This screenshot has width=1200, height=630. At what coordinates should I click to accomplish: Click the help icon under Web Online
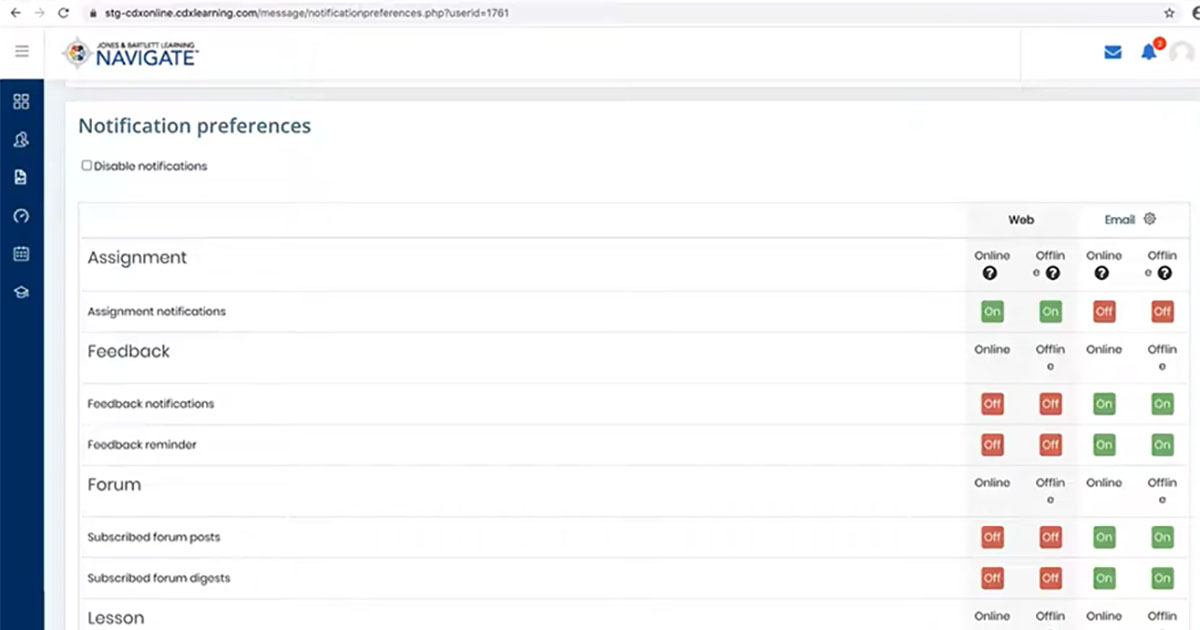(990, 273)
